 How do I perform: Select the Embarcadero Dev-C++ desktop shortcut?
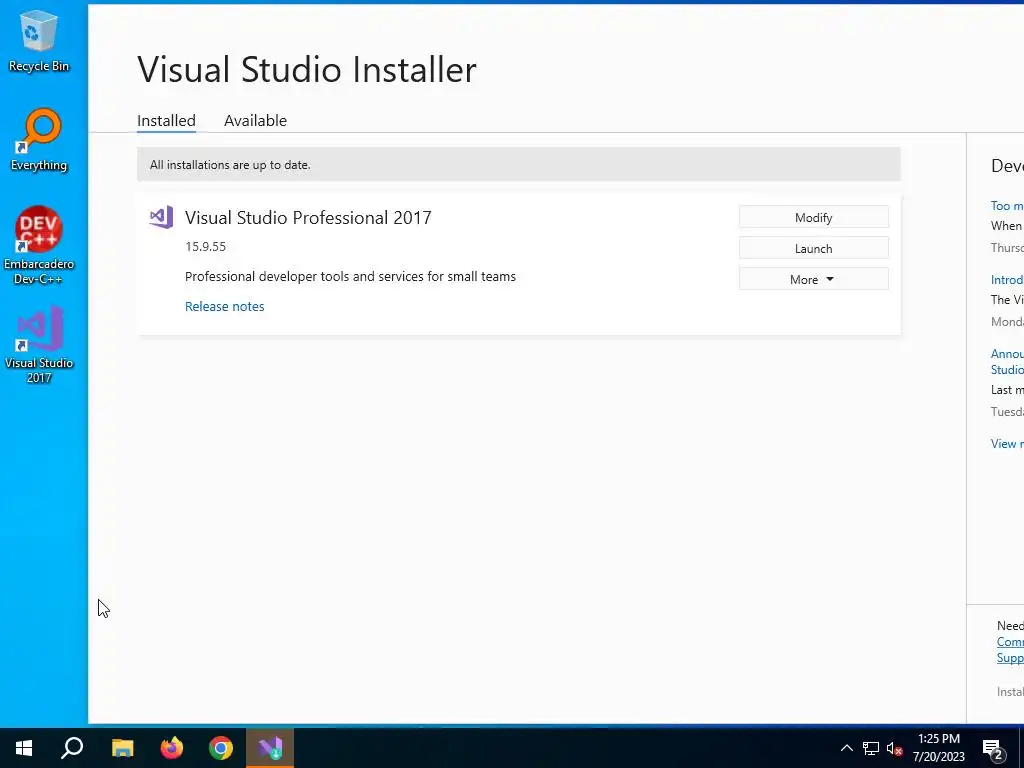tap(39, 246)
